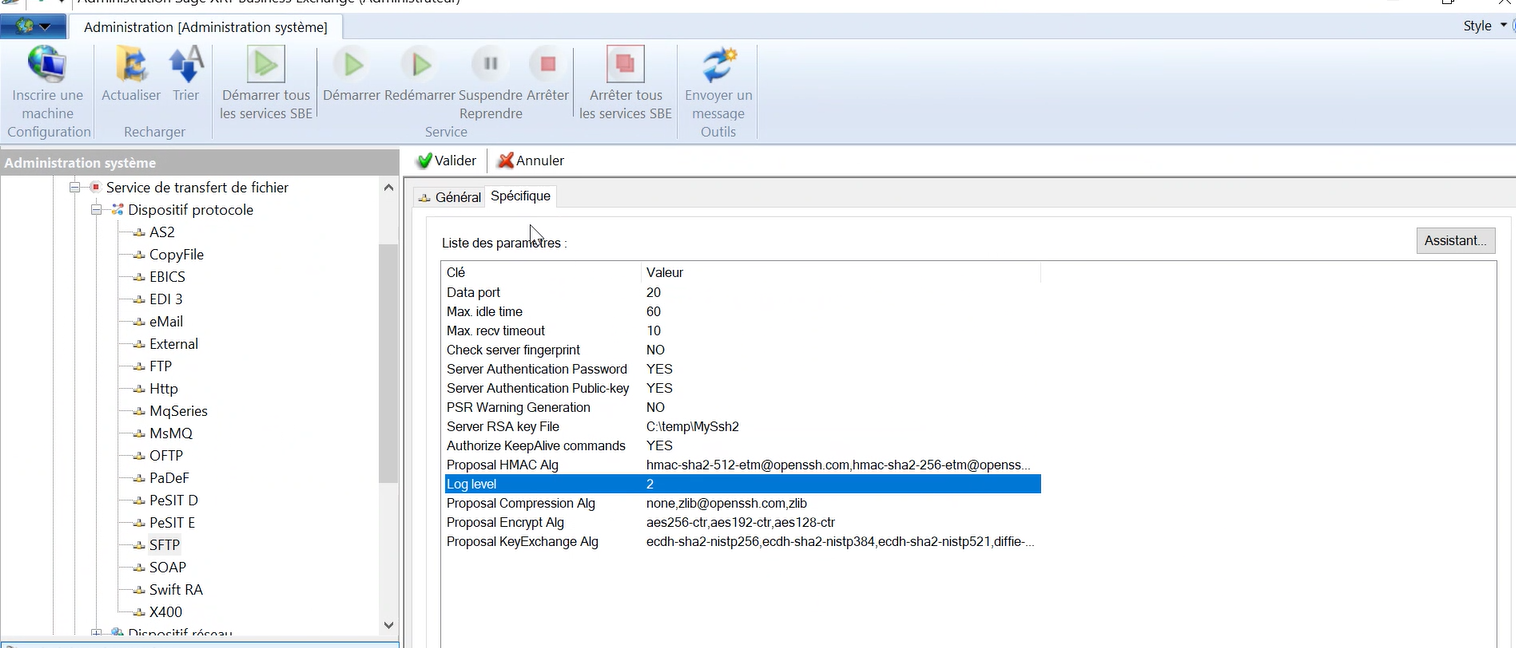This screenshot has height=648, width=1516.
Task: Stop all services with Arrêter tous
Action: point(625,65)
